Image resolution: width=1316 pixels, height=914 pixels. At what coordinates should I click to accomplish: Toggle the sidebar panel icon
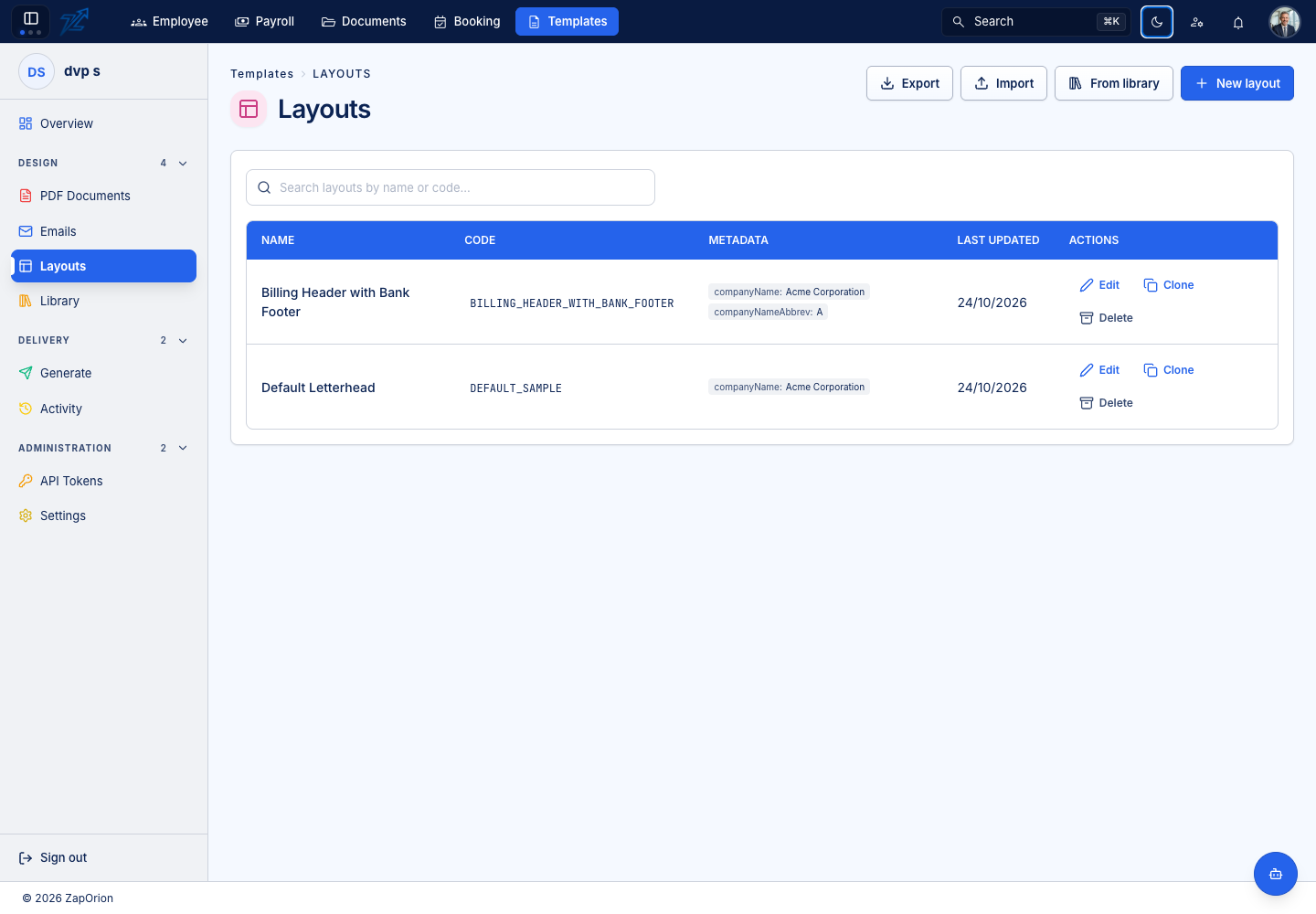[30, 19]
